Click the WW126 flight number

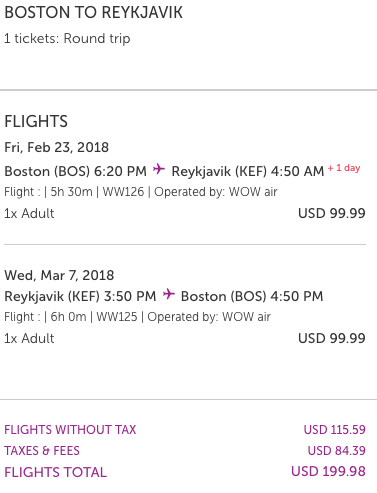point(123,192)
